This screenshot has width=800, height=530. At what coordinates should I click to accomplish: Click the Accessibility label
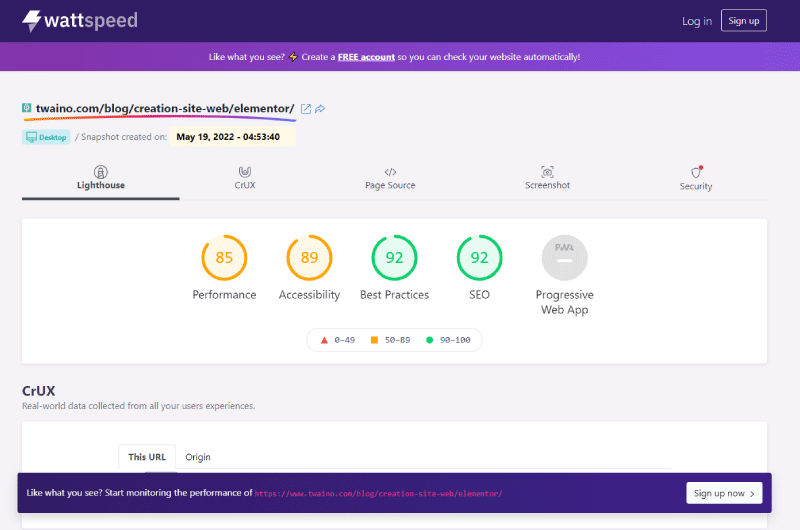coord(309,295)
